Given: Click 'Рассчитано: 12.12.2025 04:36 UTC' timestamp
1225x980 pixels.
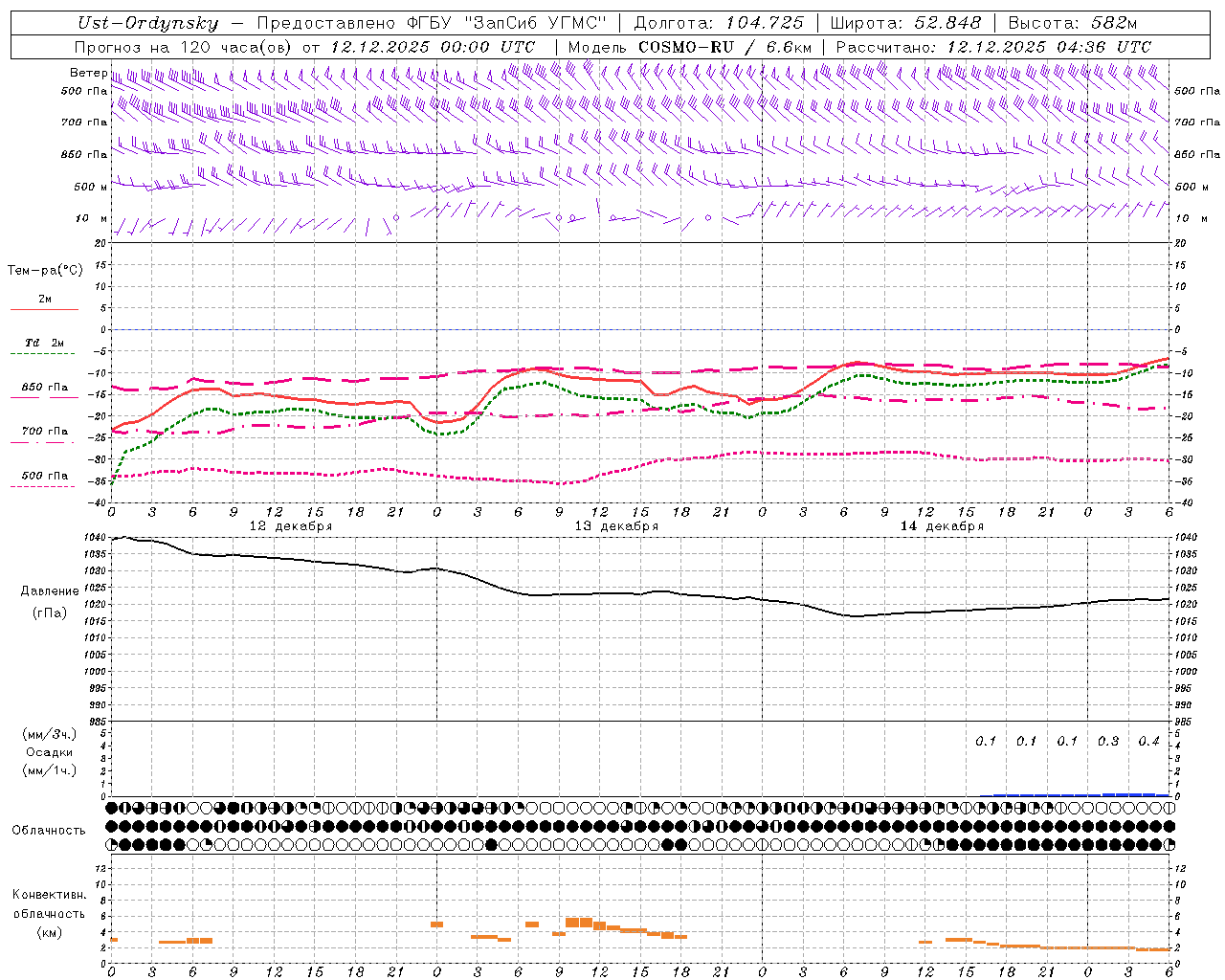Looking at the screenshot, I should (993, 47).
